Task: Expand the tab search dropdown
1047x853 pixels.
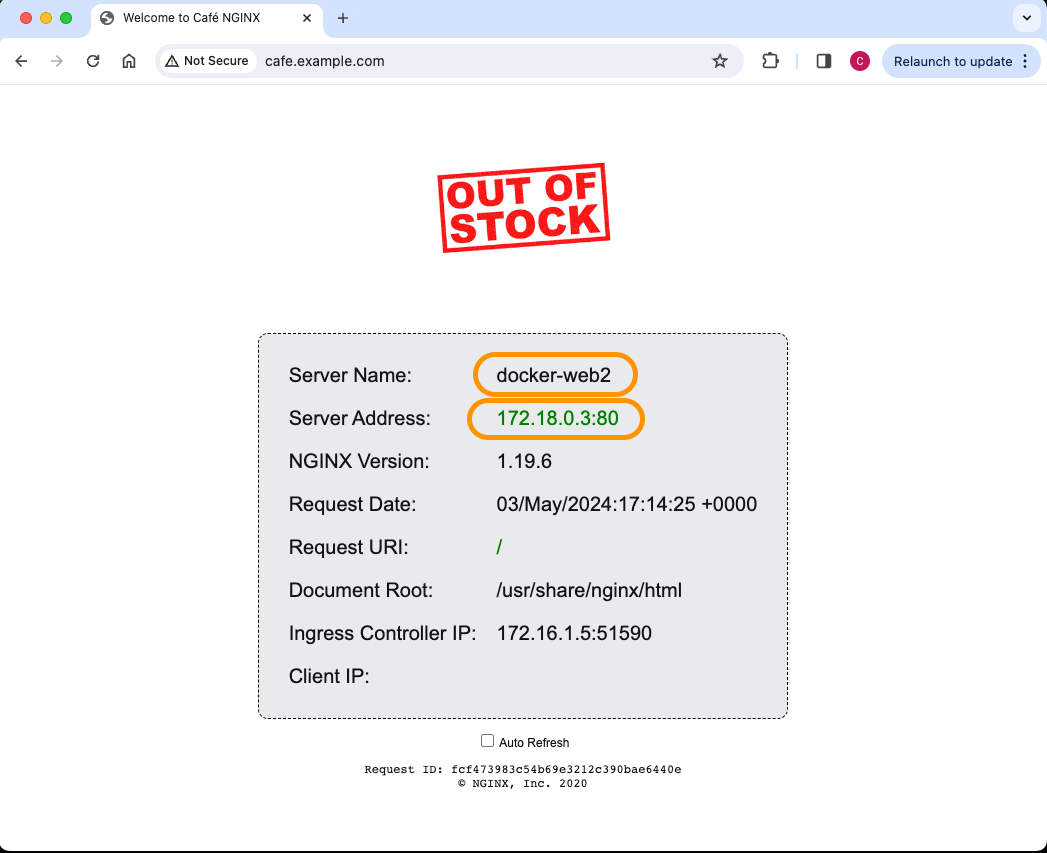Action: click(x=1026, y=18)
